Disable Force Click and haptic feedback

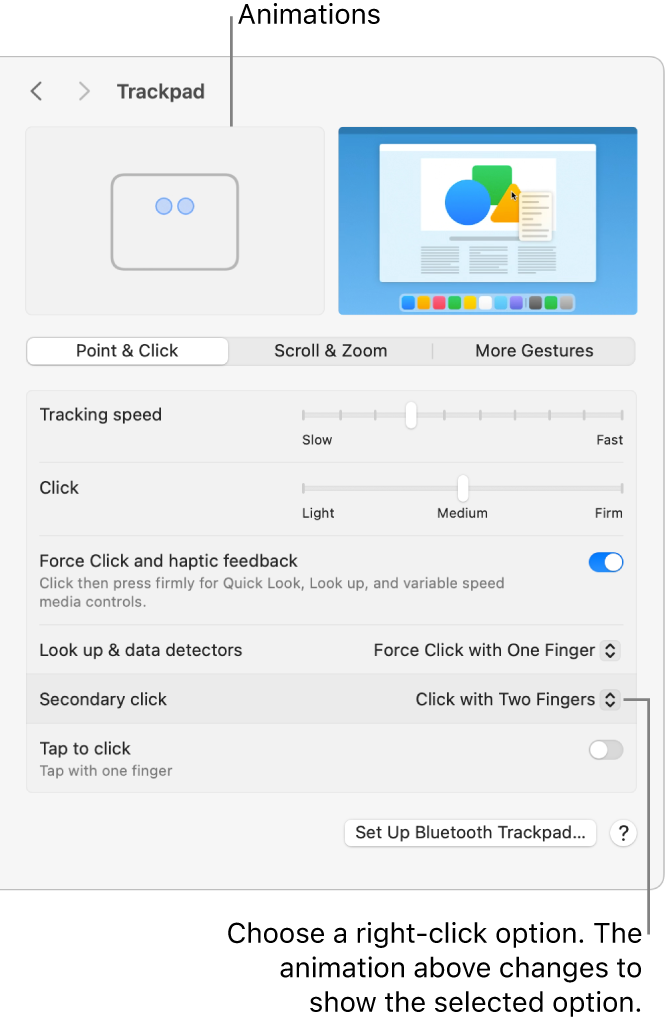pos(606,562)
